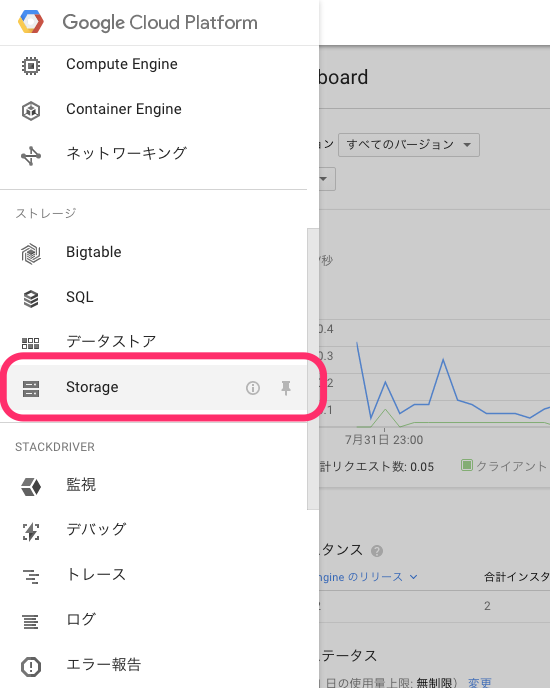Click the Bigtable spiral icon
This screenshot has width=550, height=688.
pos(31,254)
